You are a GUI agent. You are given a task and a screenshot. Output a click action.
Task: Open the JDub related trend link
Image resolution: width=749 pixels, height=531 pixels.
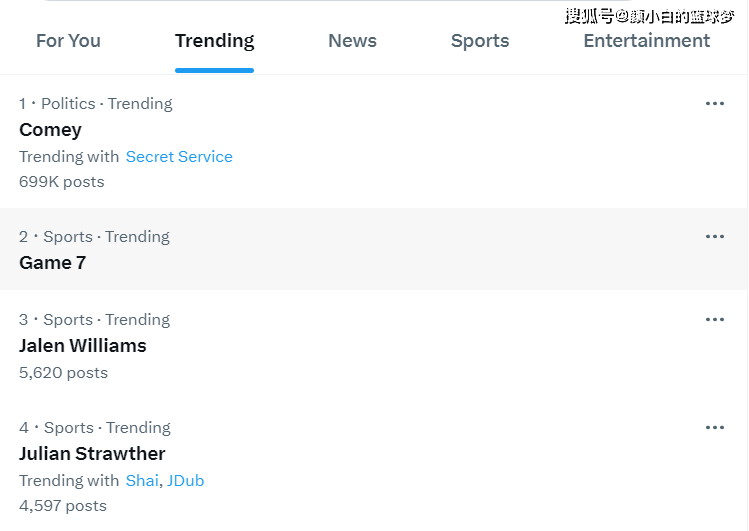click(185, 480)
